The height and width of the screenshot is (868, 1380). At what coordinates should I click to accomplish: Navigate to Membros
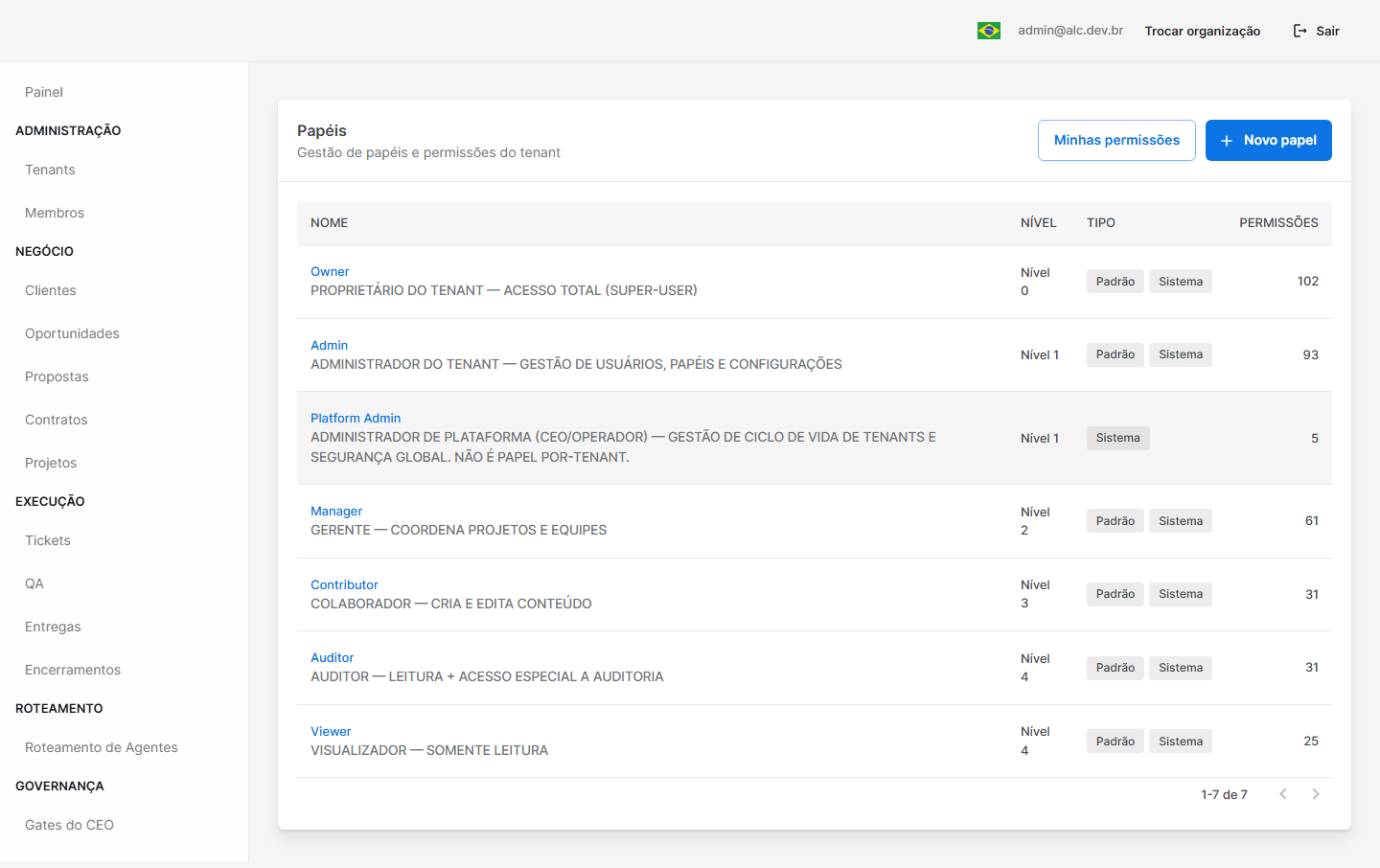coord(55,213)
